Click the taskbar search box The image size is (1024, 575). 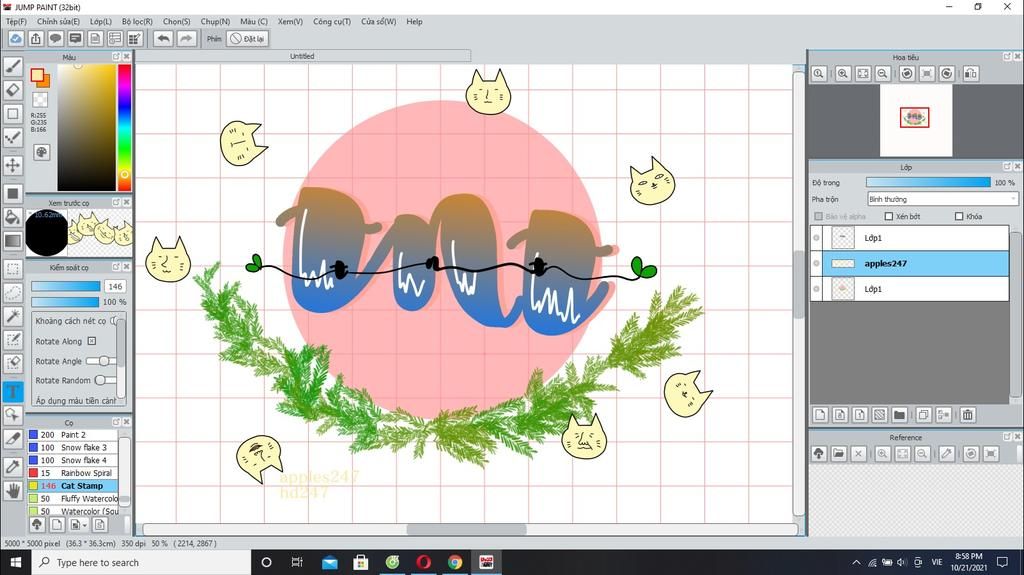point(141,562)
